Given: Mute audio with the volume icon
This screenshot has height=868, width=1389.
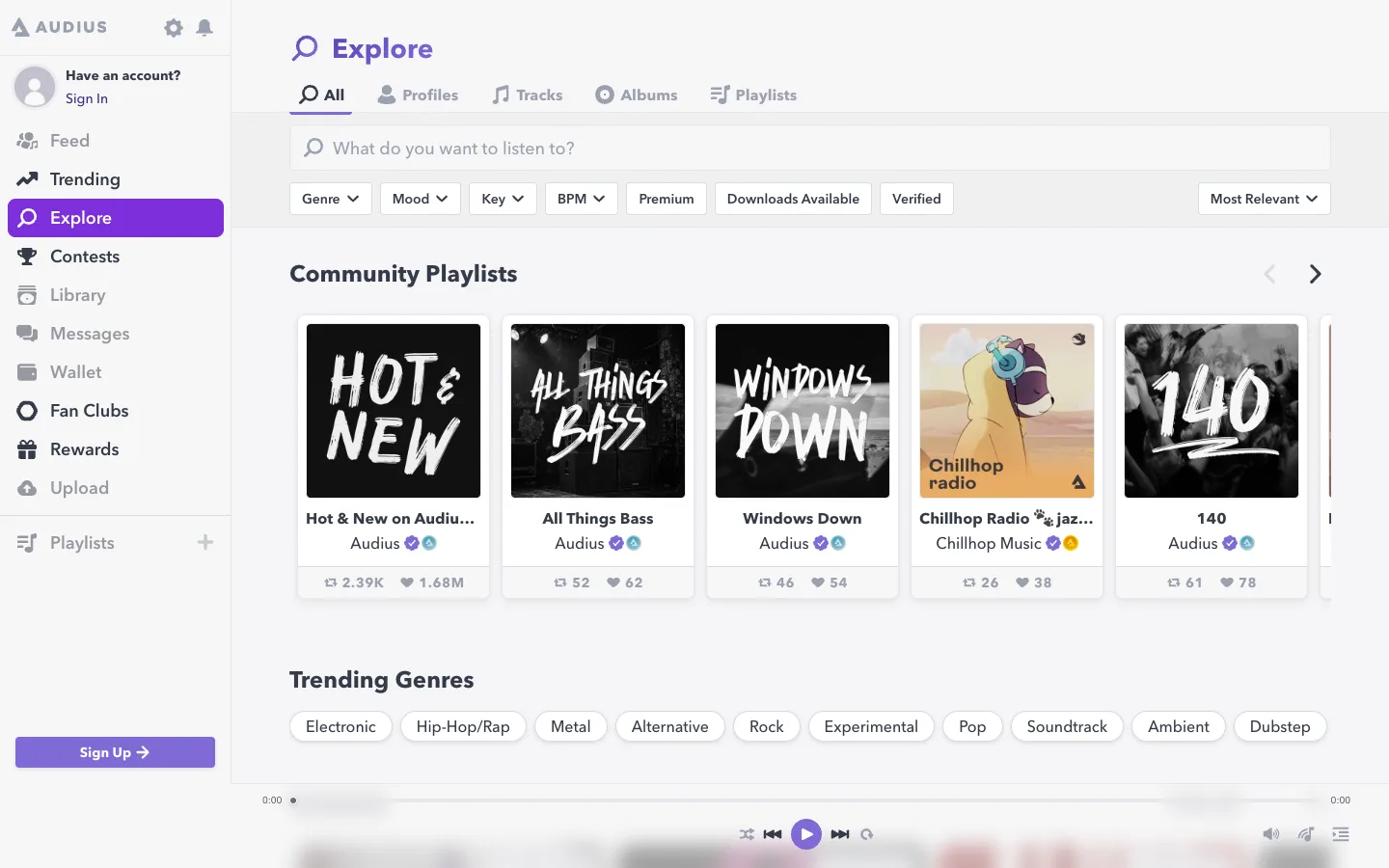Looking at the screenshot, I should 1271,834.
